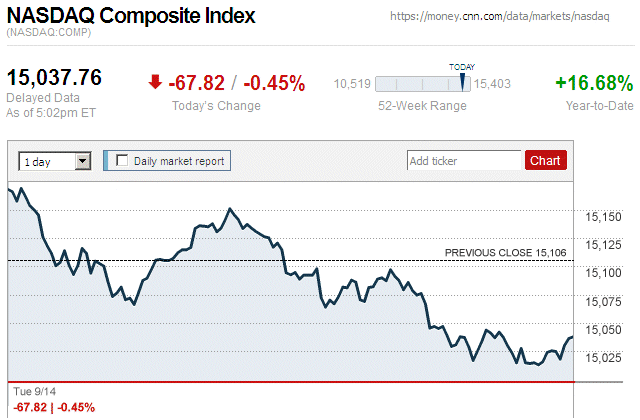Click the NASDAQ Composite Index title
The image size is (640, 420).
coord(131,17)
